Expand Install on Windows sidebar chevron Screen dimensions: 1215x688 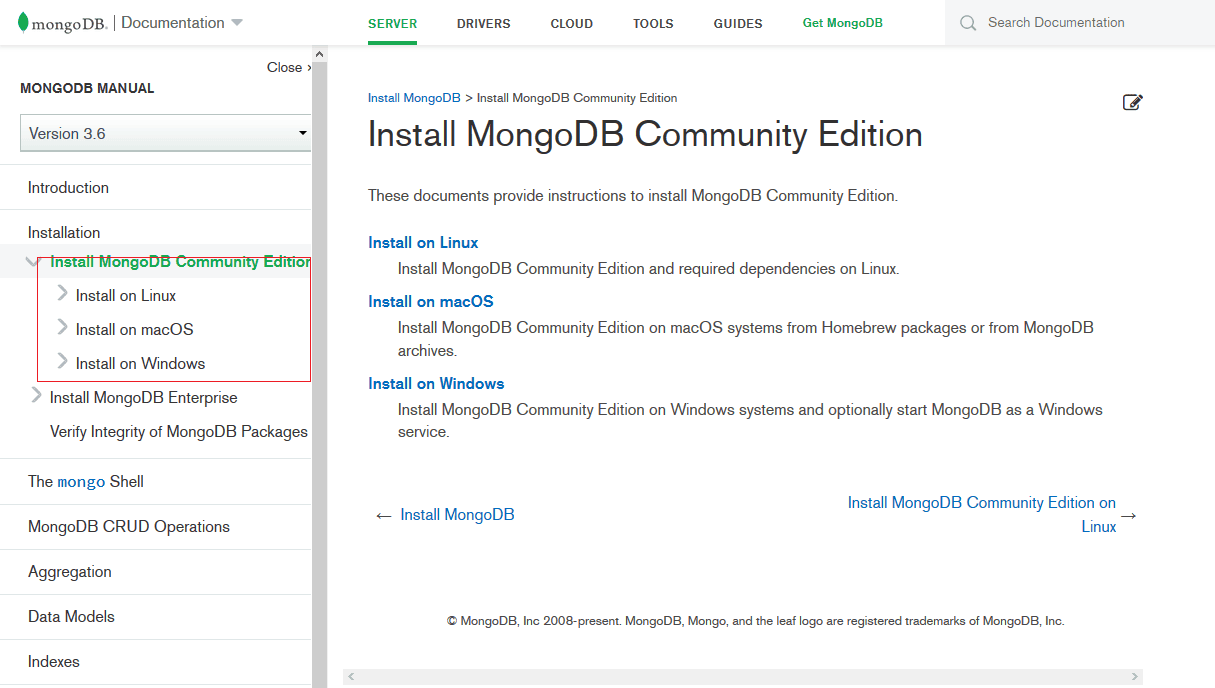tap(62, 362)
